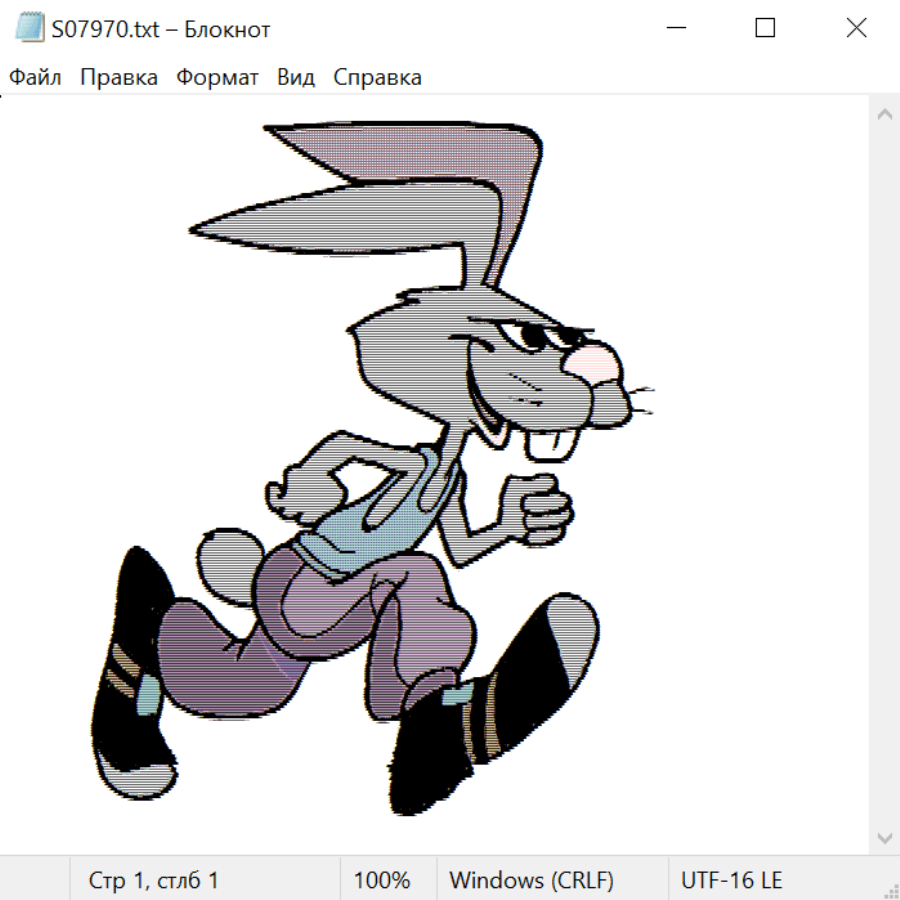Screen dimensions: 900x900
Task: Click the Windows (CRLF) line ending indicator
Action: pyautogui.click(x=531, y=880)
